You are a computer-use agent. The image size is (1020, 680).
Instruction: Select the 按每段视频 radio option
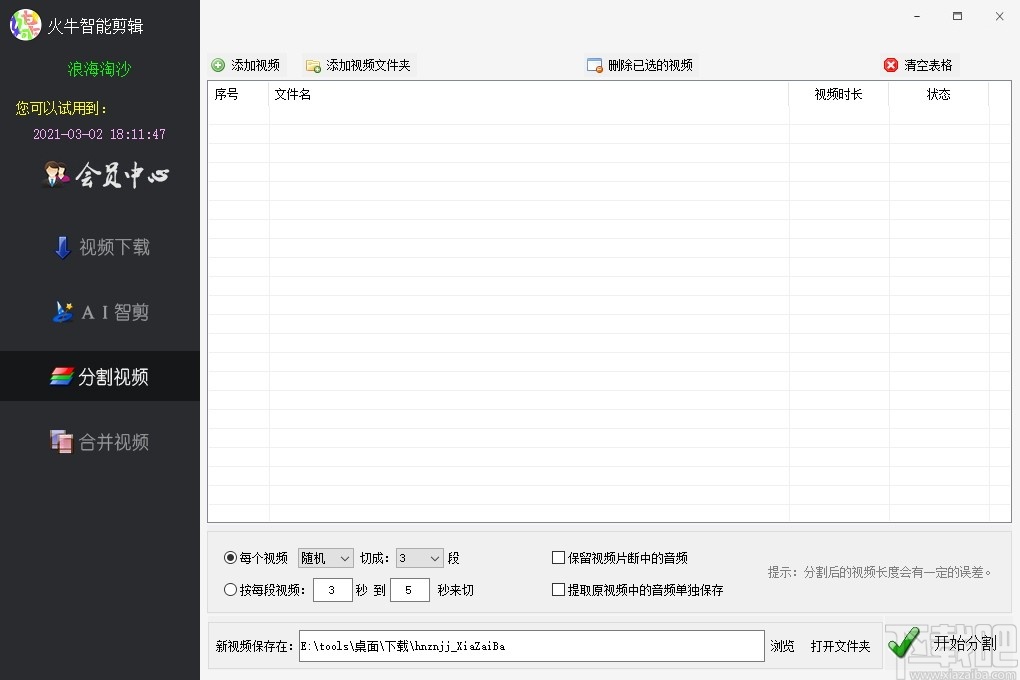230,589
